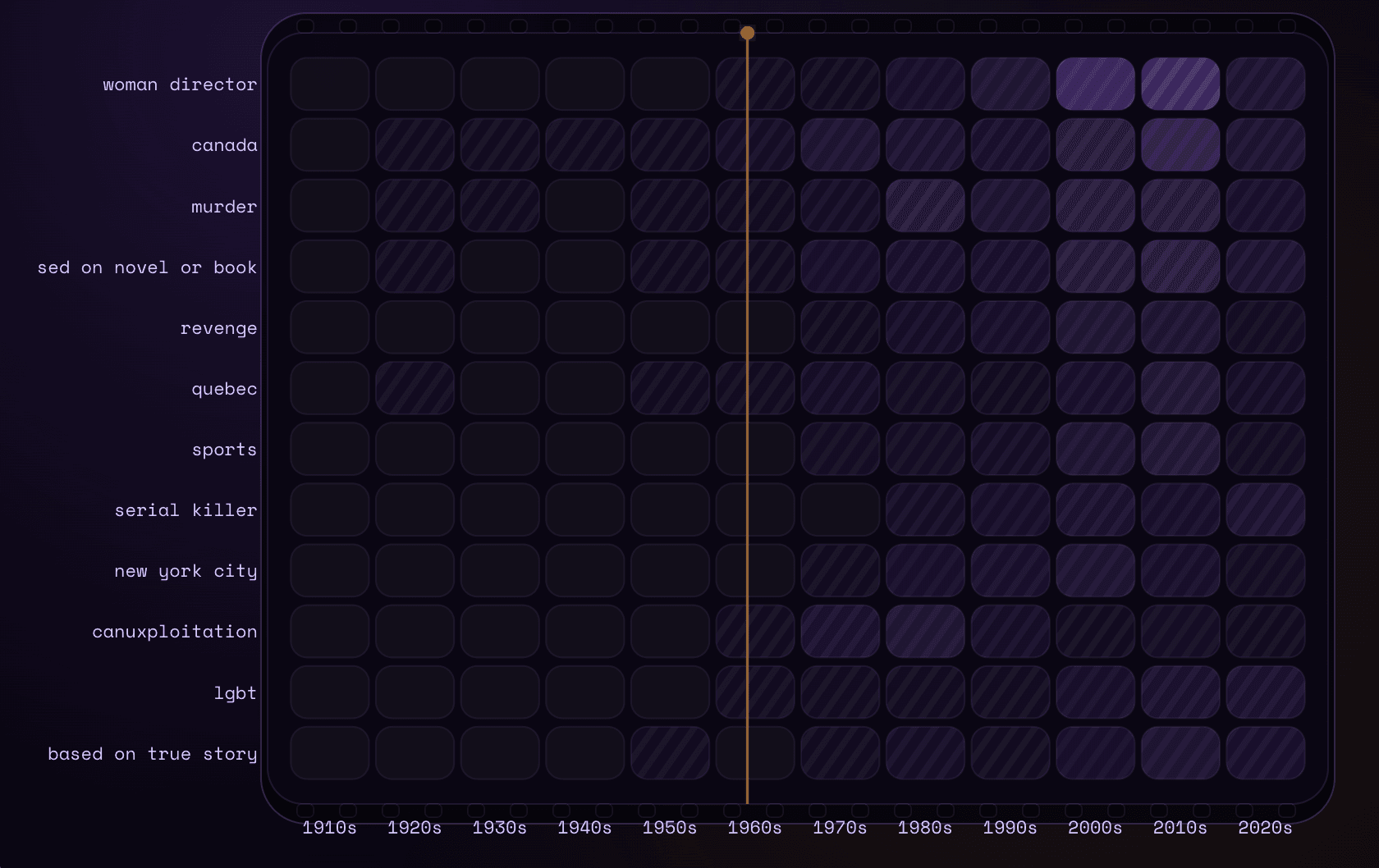The height and width of the screenshot is (868, 1379).
Task: Choose the based on true story 1950s cell
Action: point(670,752)
